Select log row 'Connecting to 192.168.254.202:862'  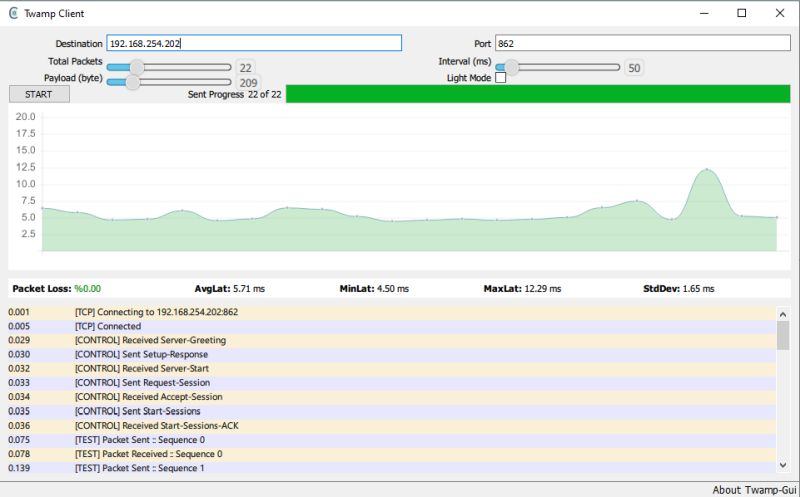(392, 312)
